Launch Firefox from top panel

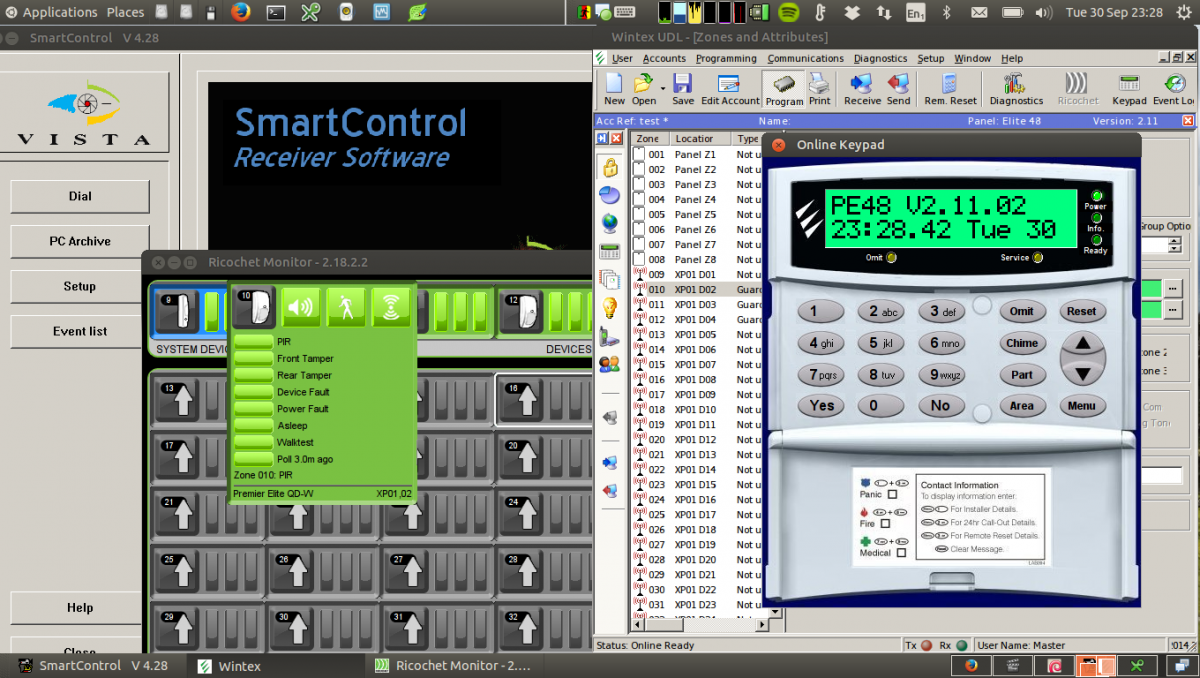[240, 12]
